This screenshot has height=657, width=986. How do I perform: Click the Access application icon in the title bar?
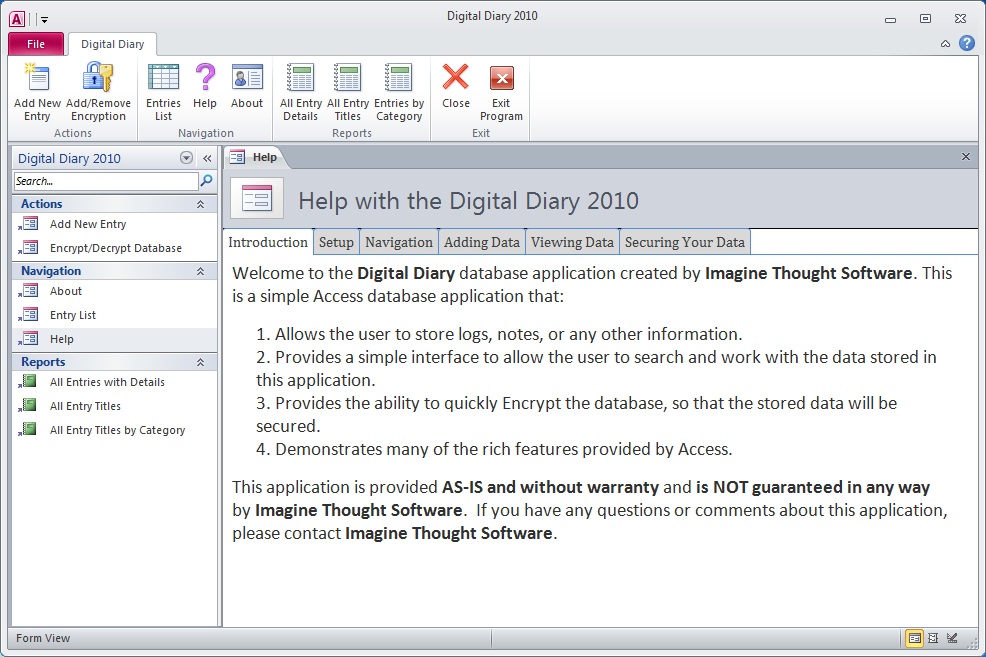(x=17, y=19)
